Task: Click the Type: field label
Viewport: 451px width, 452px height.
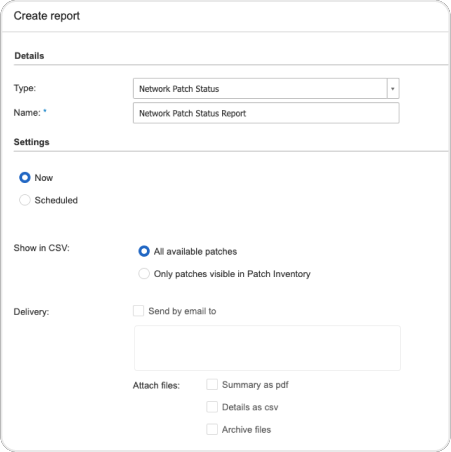Action: click(x=25, y=88)
